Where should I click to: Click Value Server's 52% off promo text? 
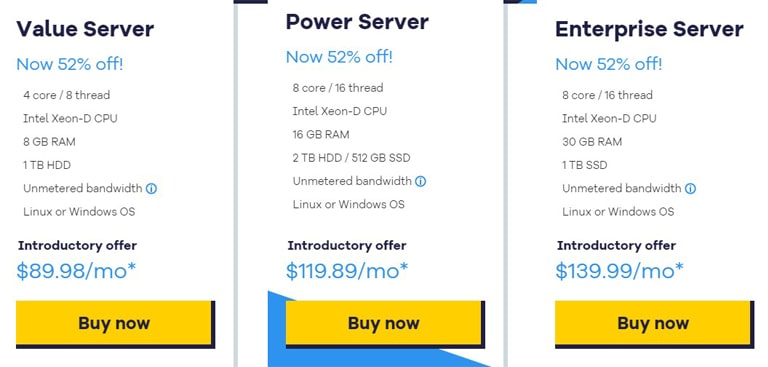[70, 64]
